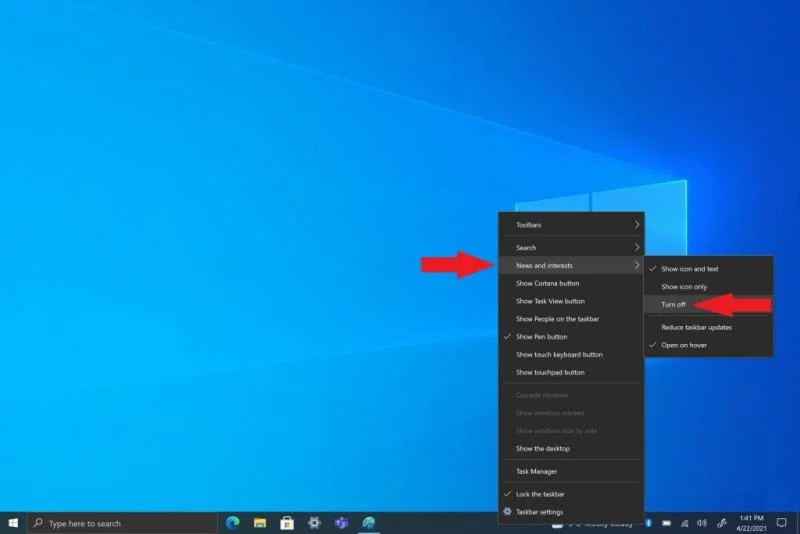The height and width of the screenshot is (534, 800).
Task: Click the greyed Show windows stacked entry
Action: [571, 413]
